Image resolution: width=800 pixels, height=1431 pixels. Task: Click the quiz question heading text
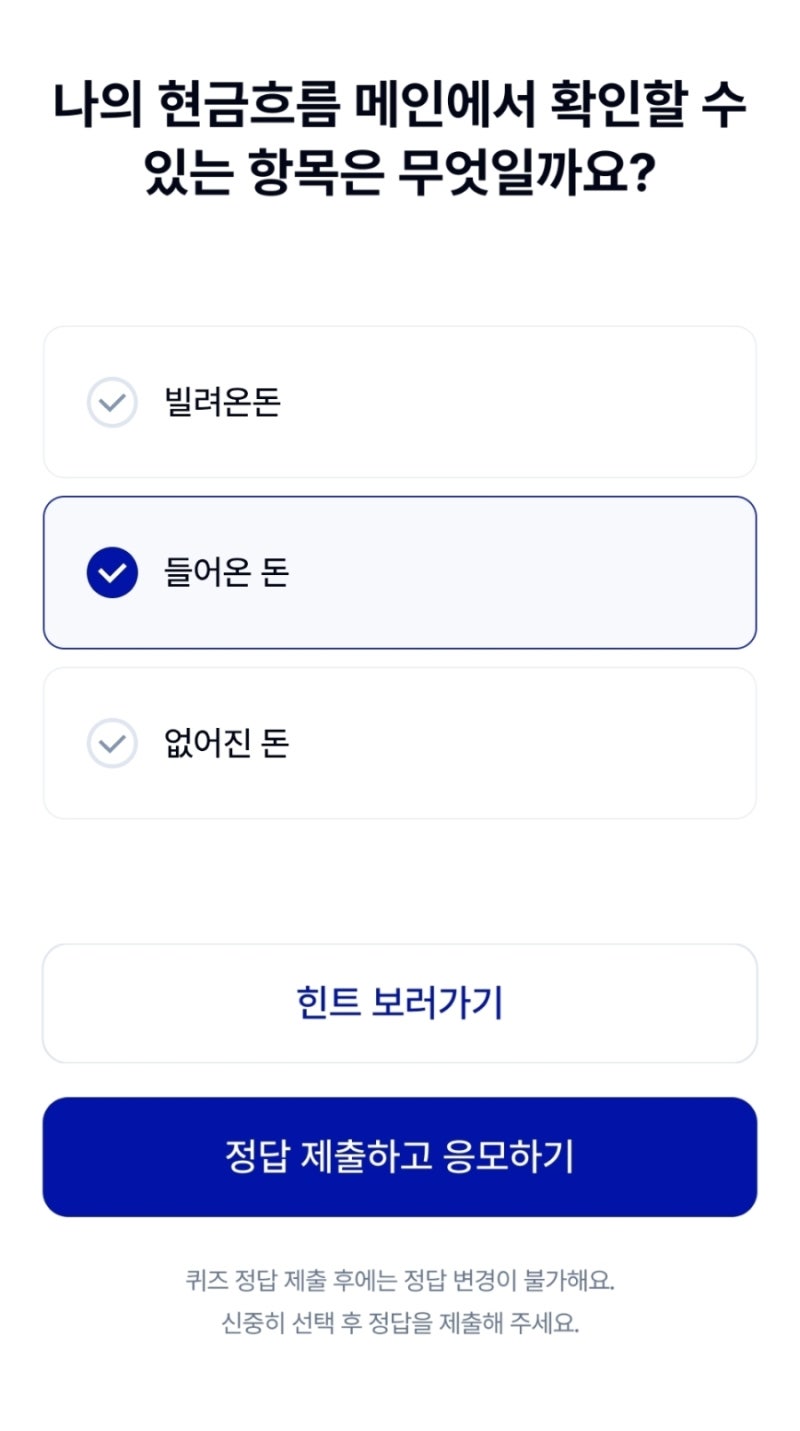click(400, 107)
